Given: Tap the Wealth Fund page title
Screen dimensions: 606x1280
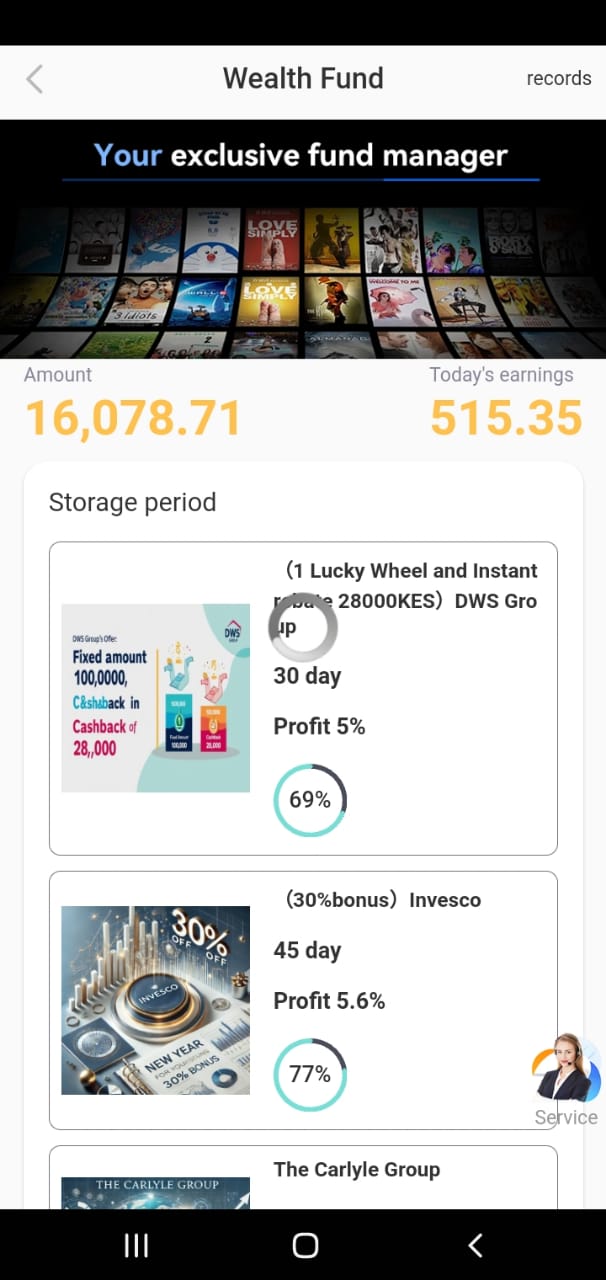Looking at the screenshot, I should click(x=303, y=79).
